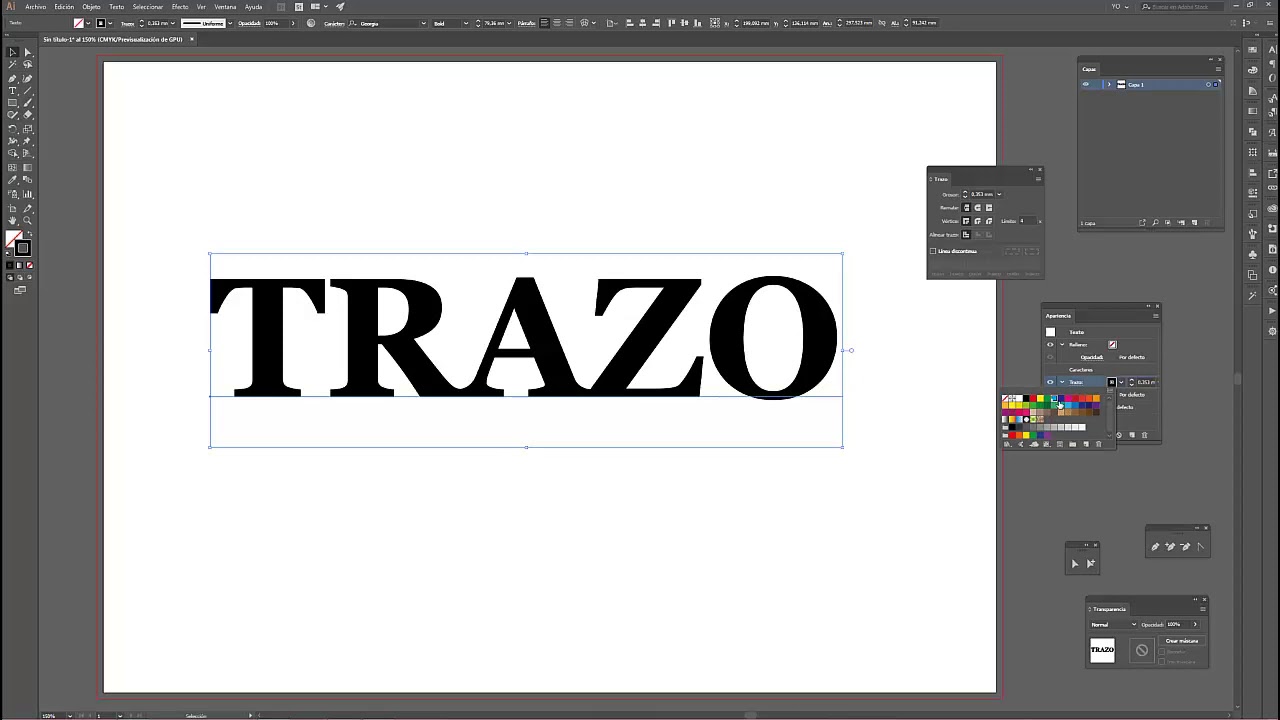This screenshot has height=720, width=1280.
Task: Select the Direct Selection tool
Action: tap(27, 52)
